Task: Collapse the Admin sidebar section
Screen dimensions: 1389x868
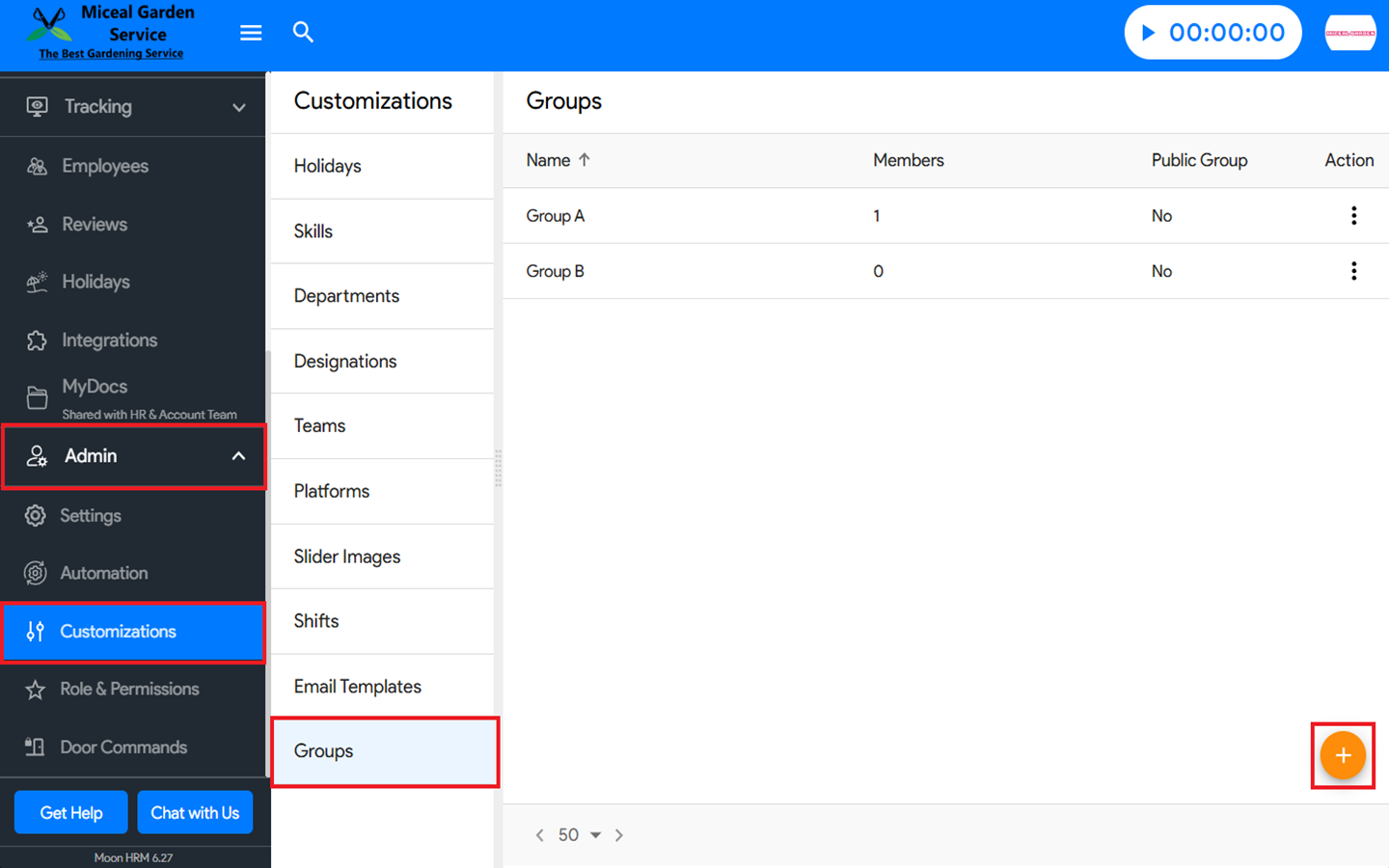Action: pos(238,456)
